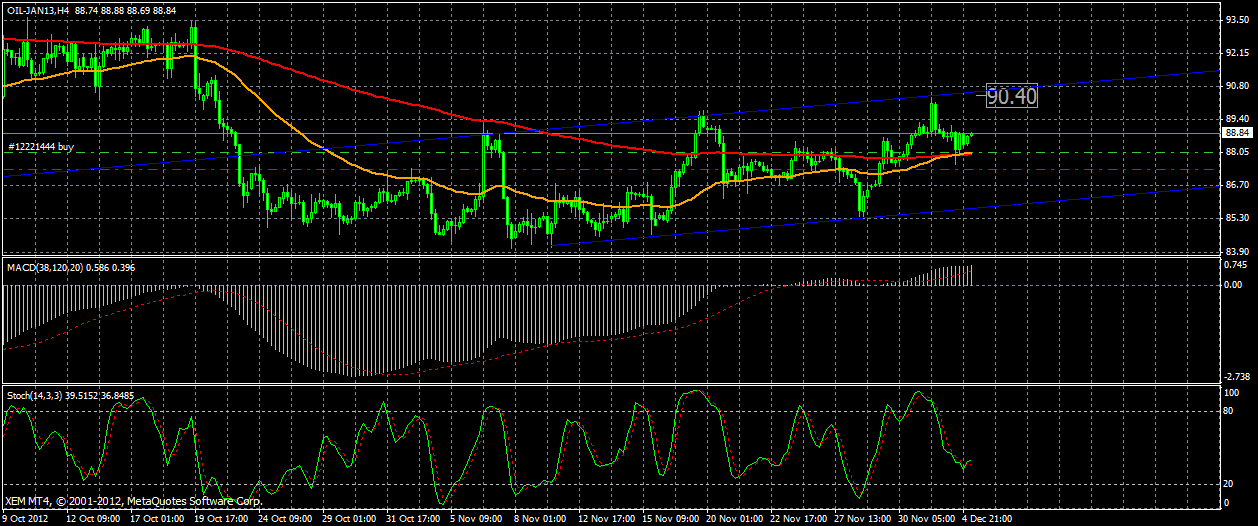
Task: Click the Stochastic scale value 20
Action: tap(1230, 483)
